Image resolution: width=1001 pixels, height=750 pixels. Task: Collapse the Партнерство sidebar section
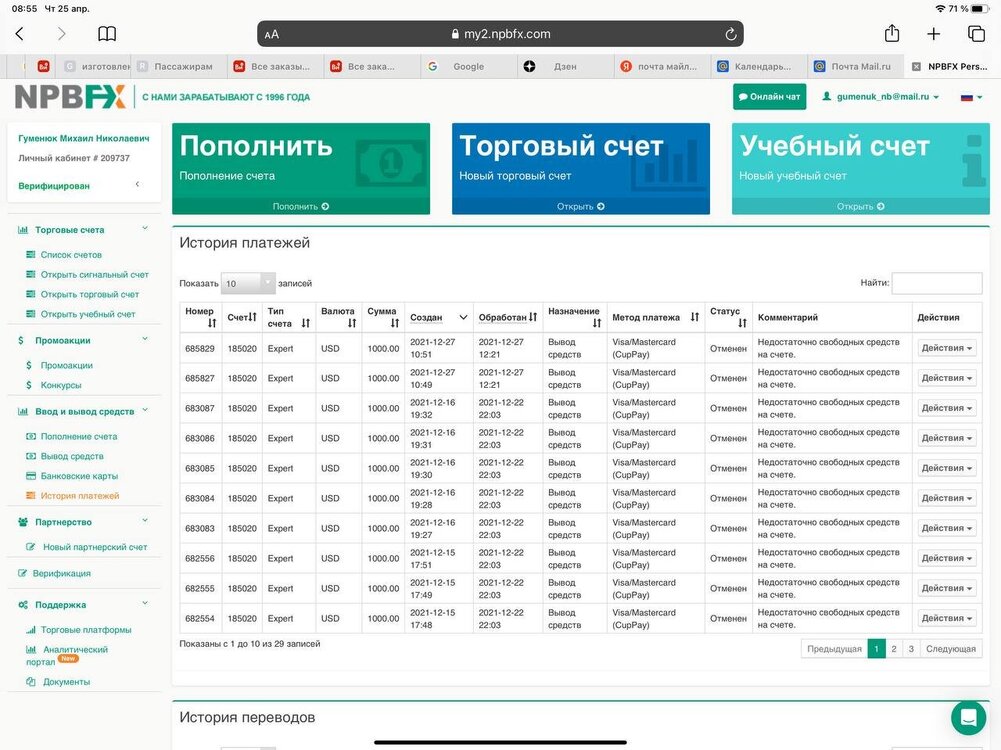[145, 521]
